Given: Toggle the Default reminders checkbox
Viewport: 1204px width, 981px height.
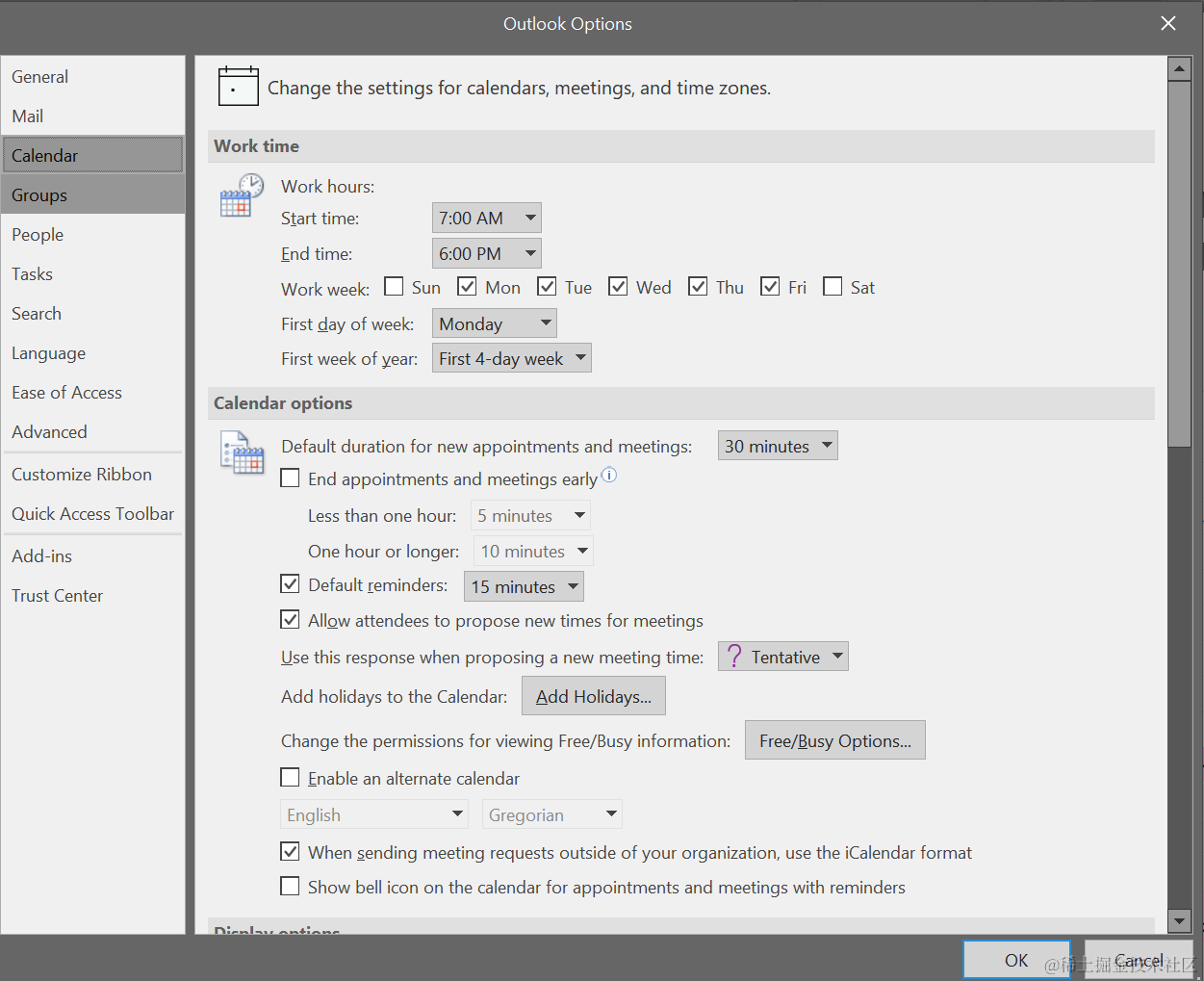Looking at the screenshot, I should (290, 583).
